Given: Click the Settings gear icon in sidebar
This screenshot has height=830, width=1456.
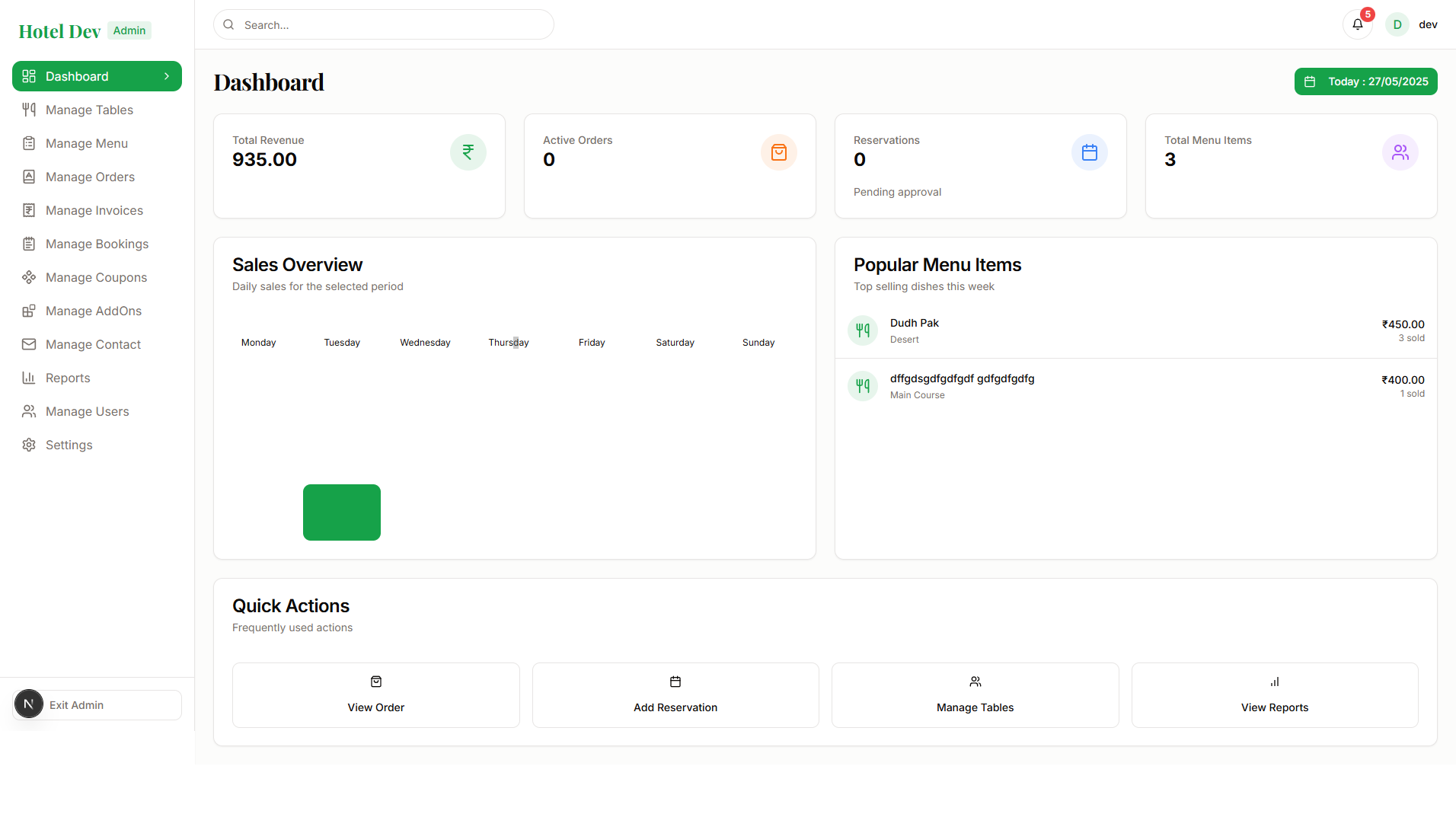Looking at the screenshot, I should click(29, 445).
